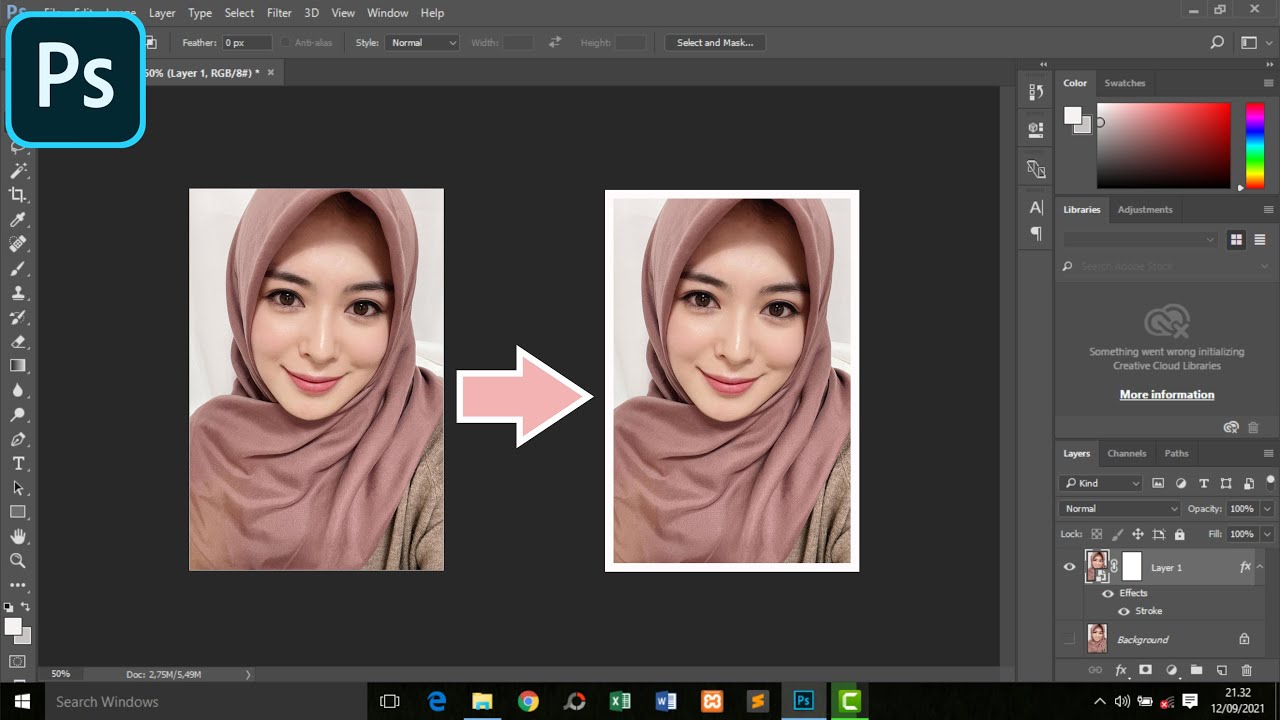The width and height of the screenshot is (1280, 720).
Task: Select the Eyedropper tool
Action: click(18, 220)
